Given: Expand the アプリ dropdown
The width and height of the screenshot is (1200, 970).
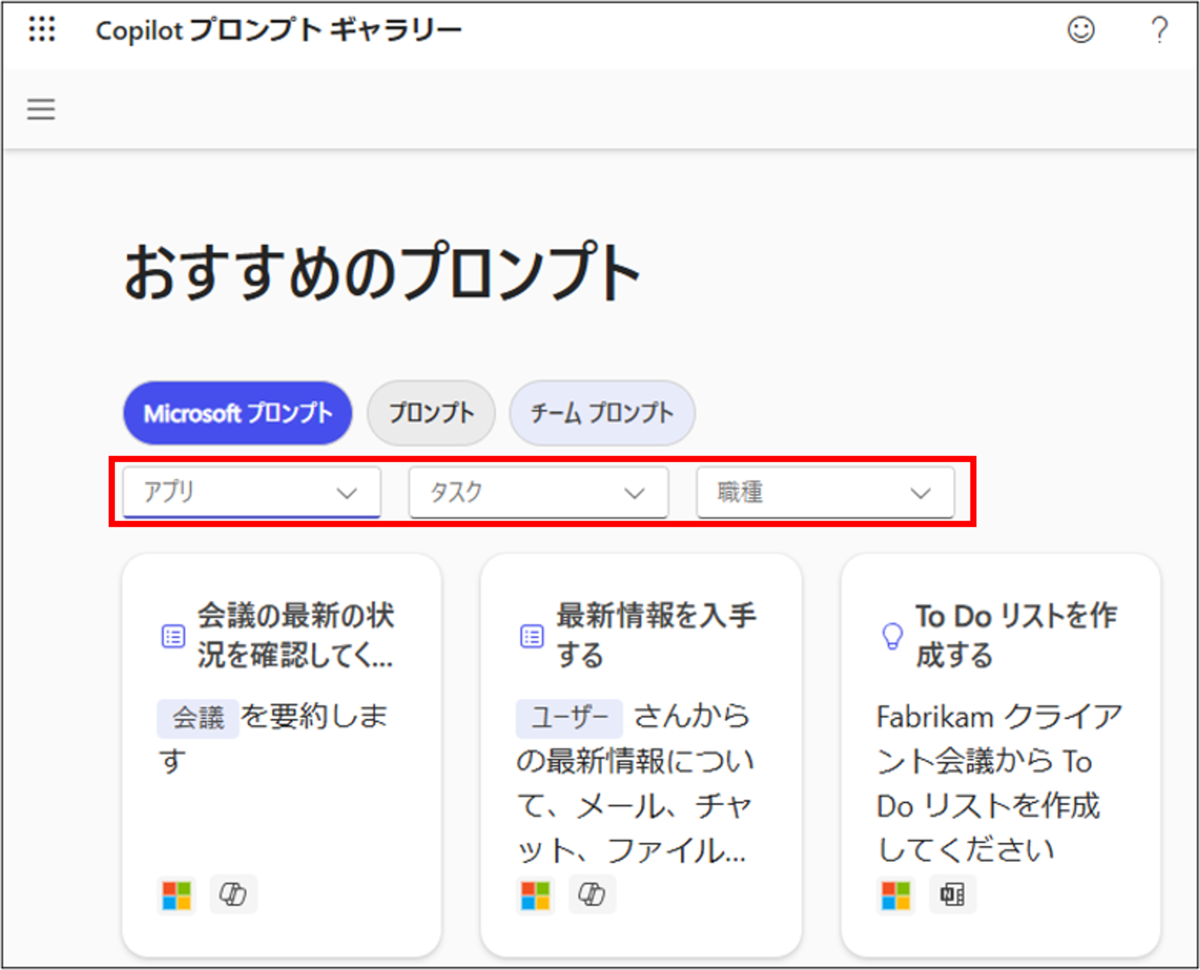Looking at the screenshot, I should click(x=252, y=493).
